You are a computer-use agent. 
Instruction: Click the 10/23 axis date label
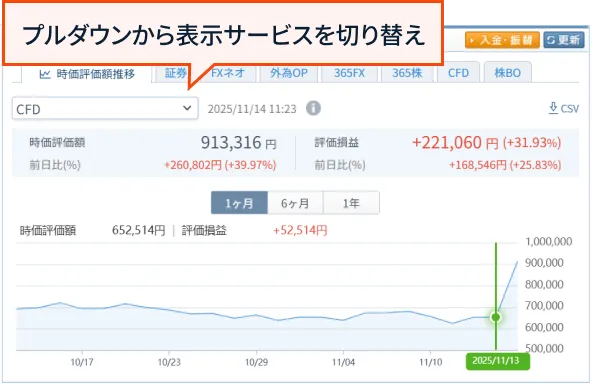tap(169, 362)
